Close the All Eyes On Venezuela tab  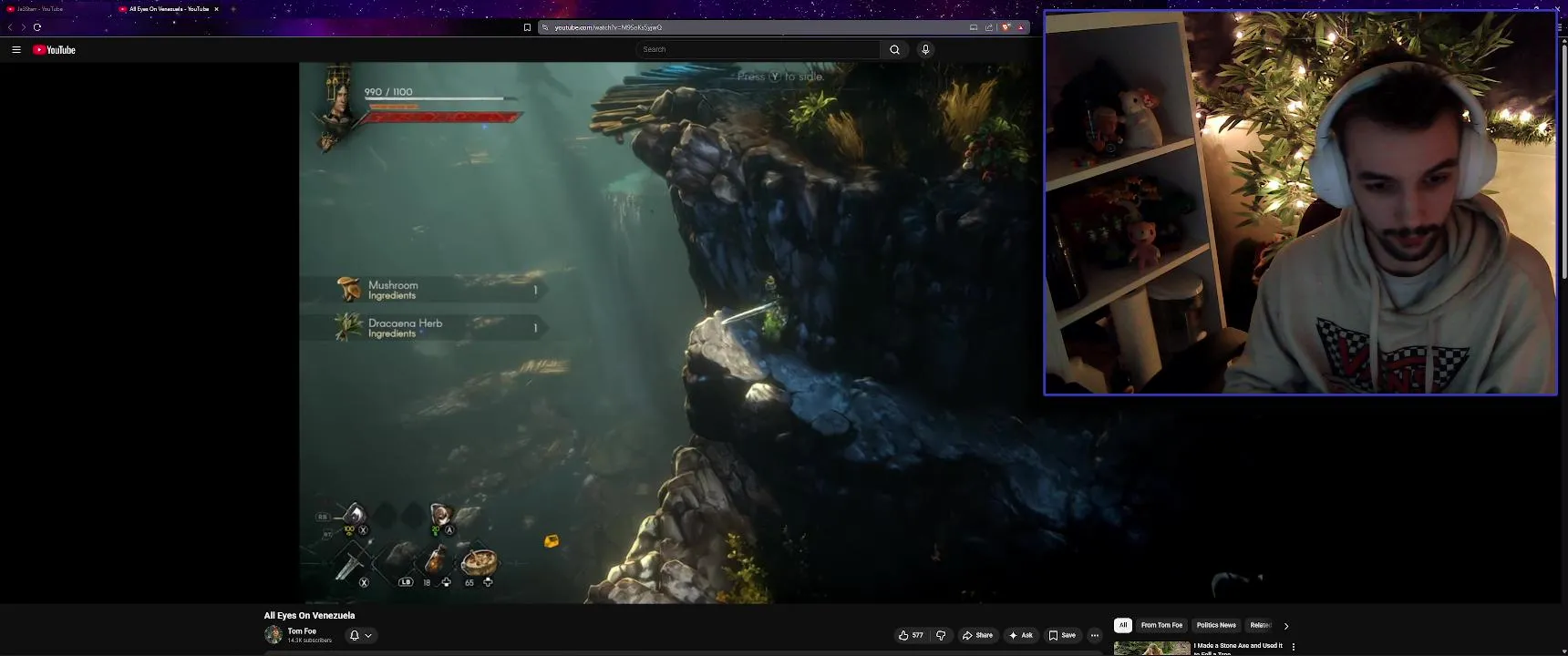[x=216, y=9]
